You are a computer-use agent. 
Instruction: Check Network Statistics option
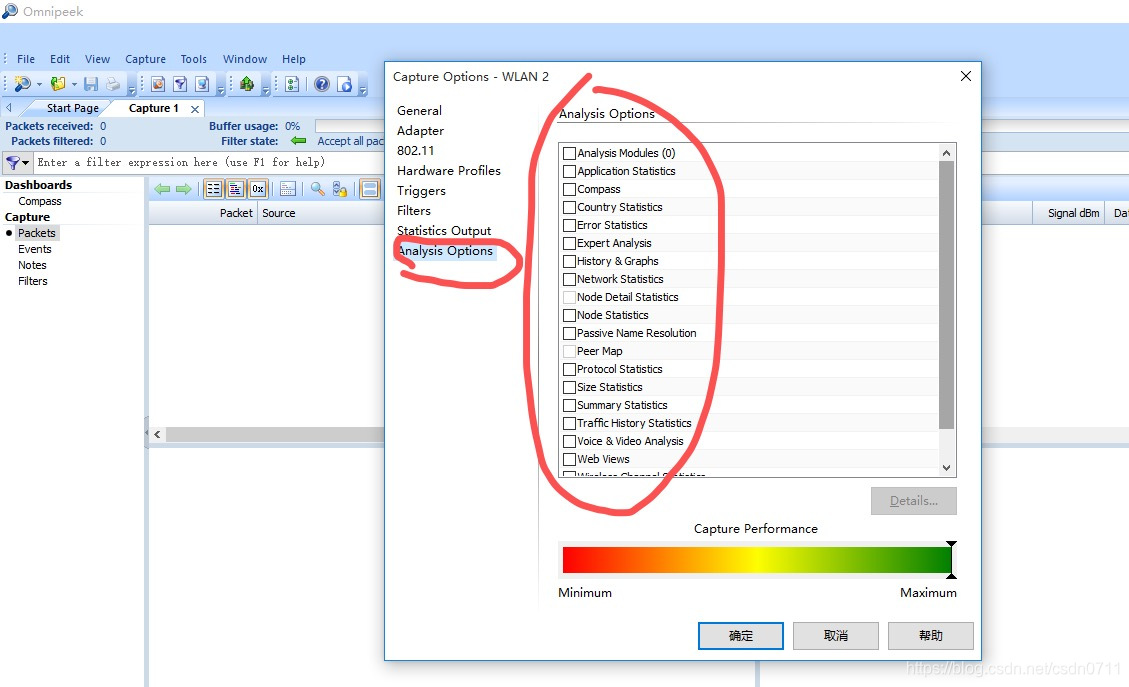coord(569,279)
